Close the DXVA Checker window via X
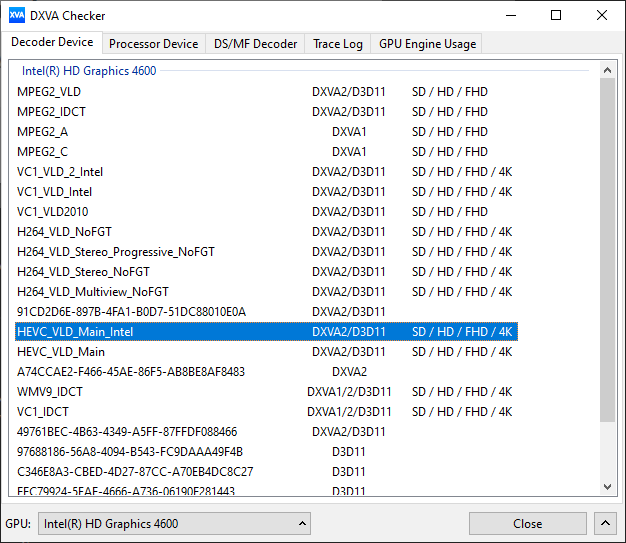Image resolution: width=626 pixels, height=543 pixels. (x=602, y=16)
